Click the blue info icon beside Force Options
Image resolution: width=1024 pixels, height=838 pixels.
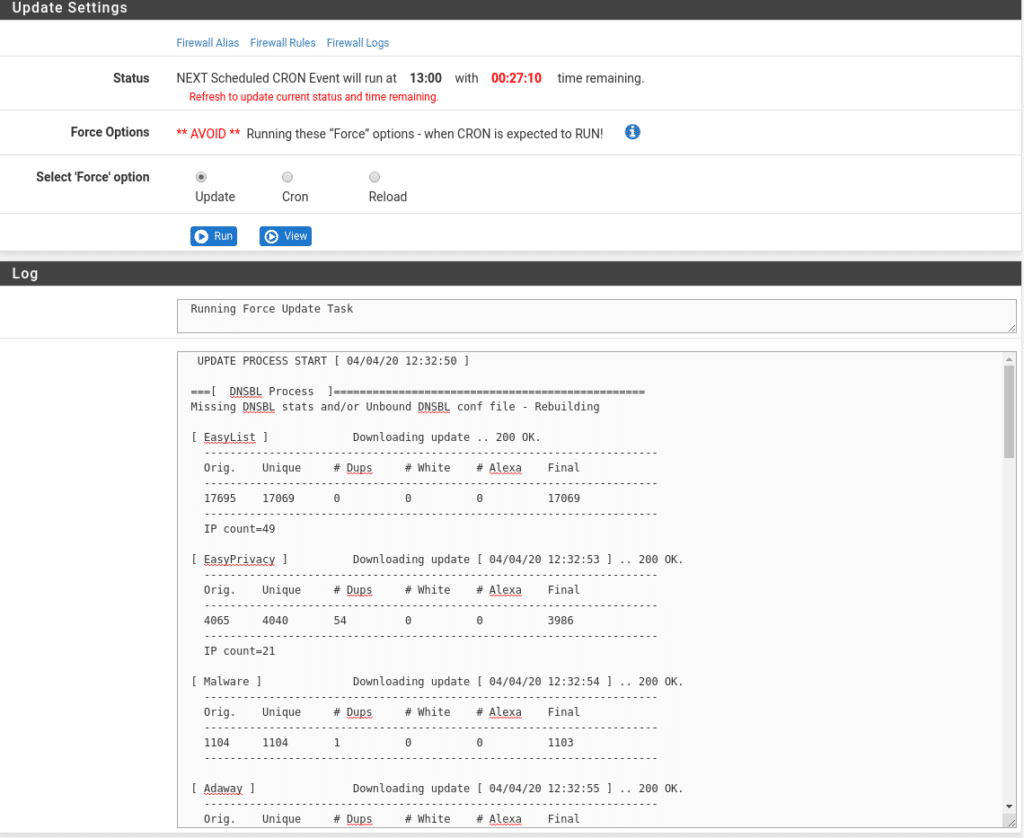pos(632,132)
